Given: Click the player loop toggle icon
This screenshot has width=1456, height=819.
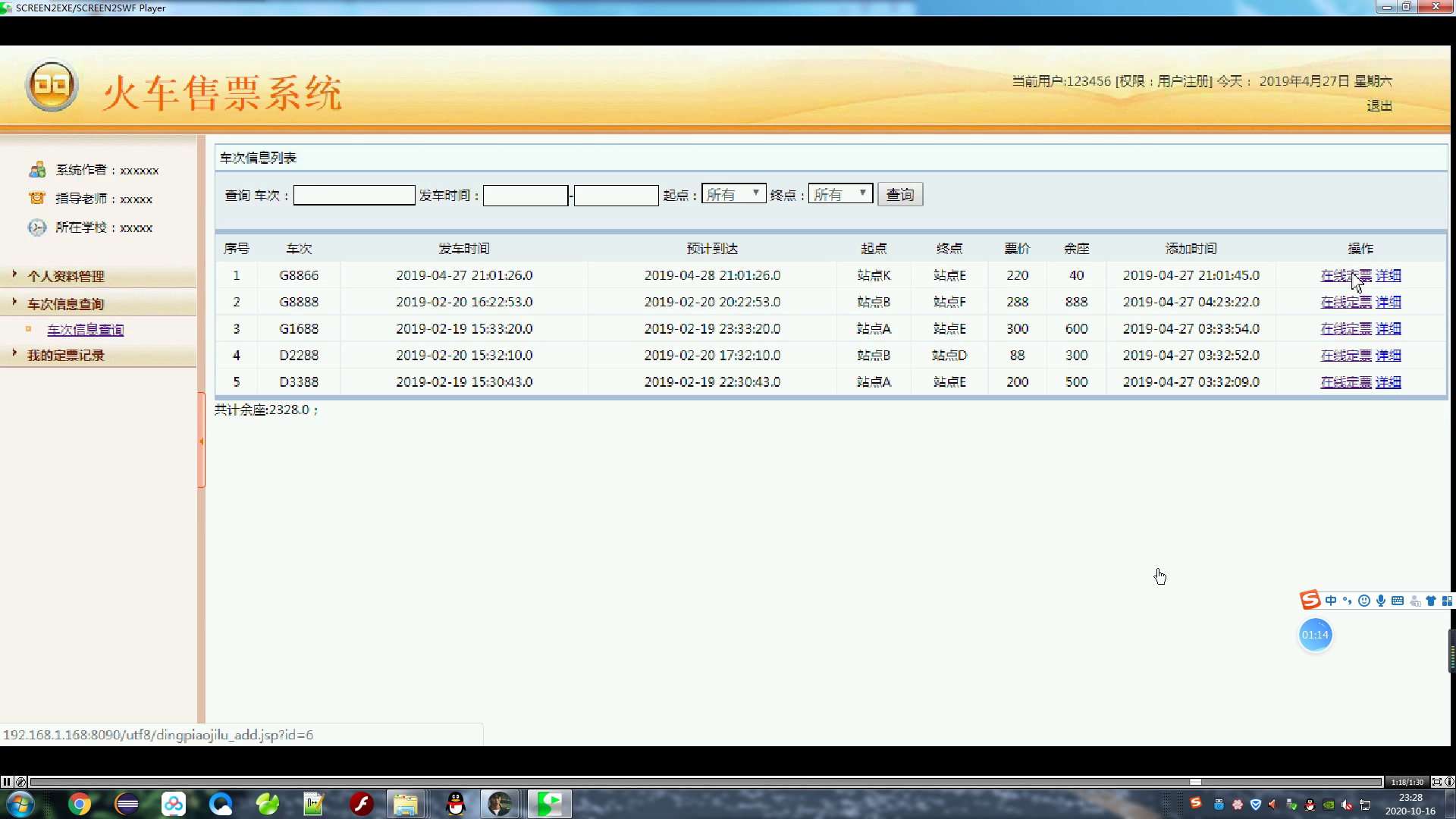Looking at the screenshot, I should (20, 782).
